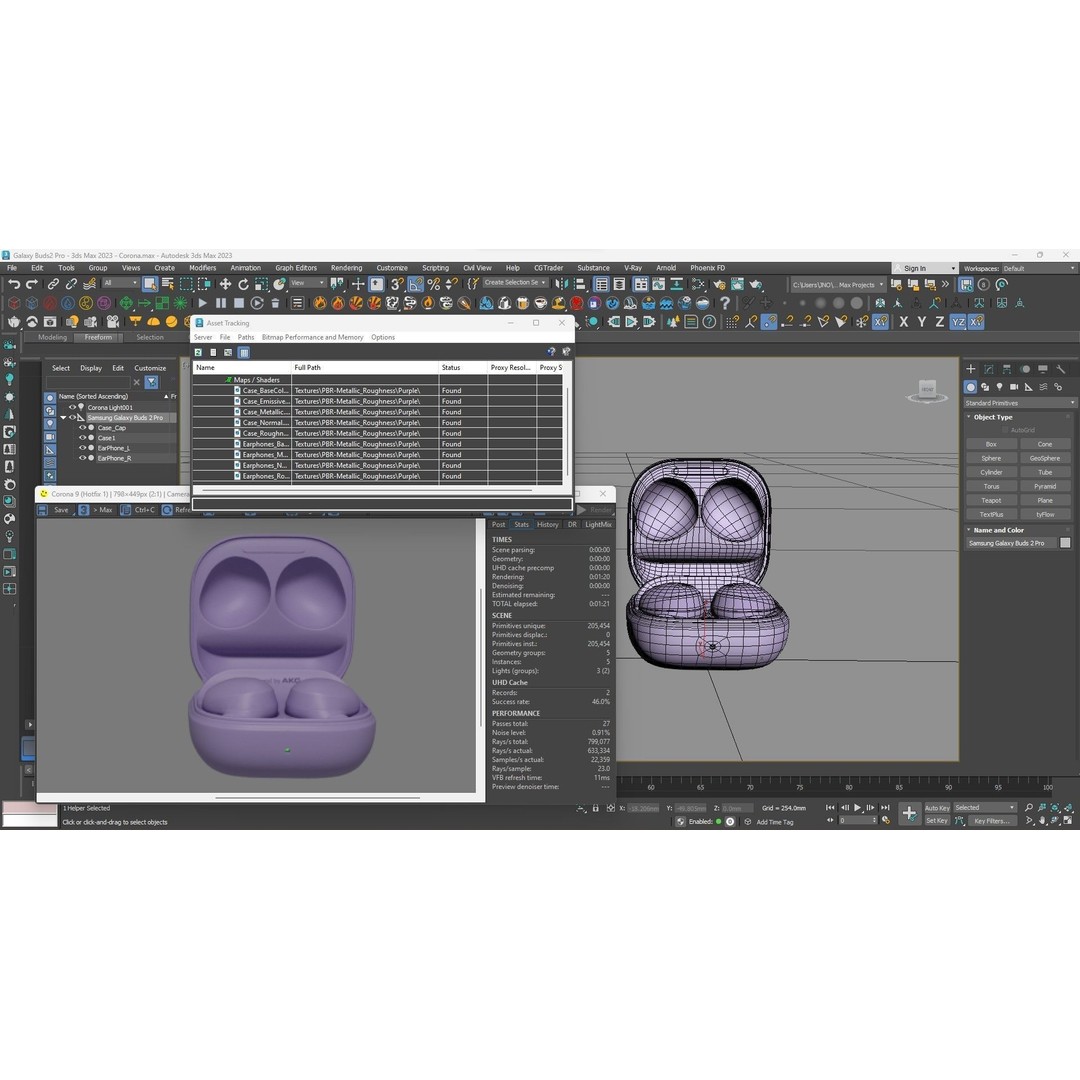Open the Modifiers menu

202,268
